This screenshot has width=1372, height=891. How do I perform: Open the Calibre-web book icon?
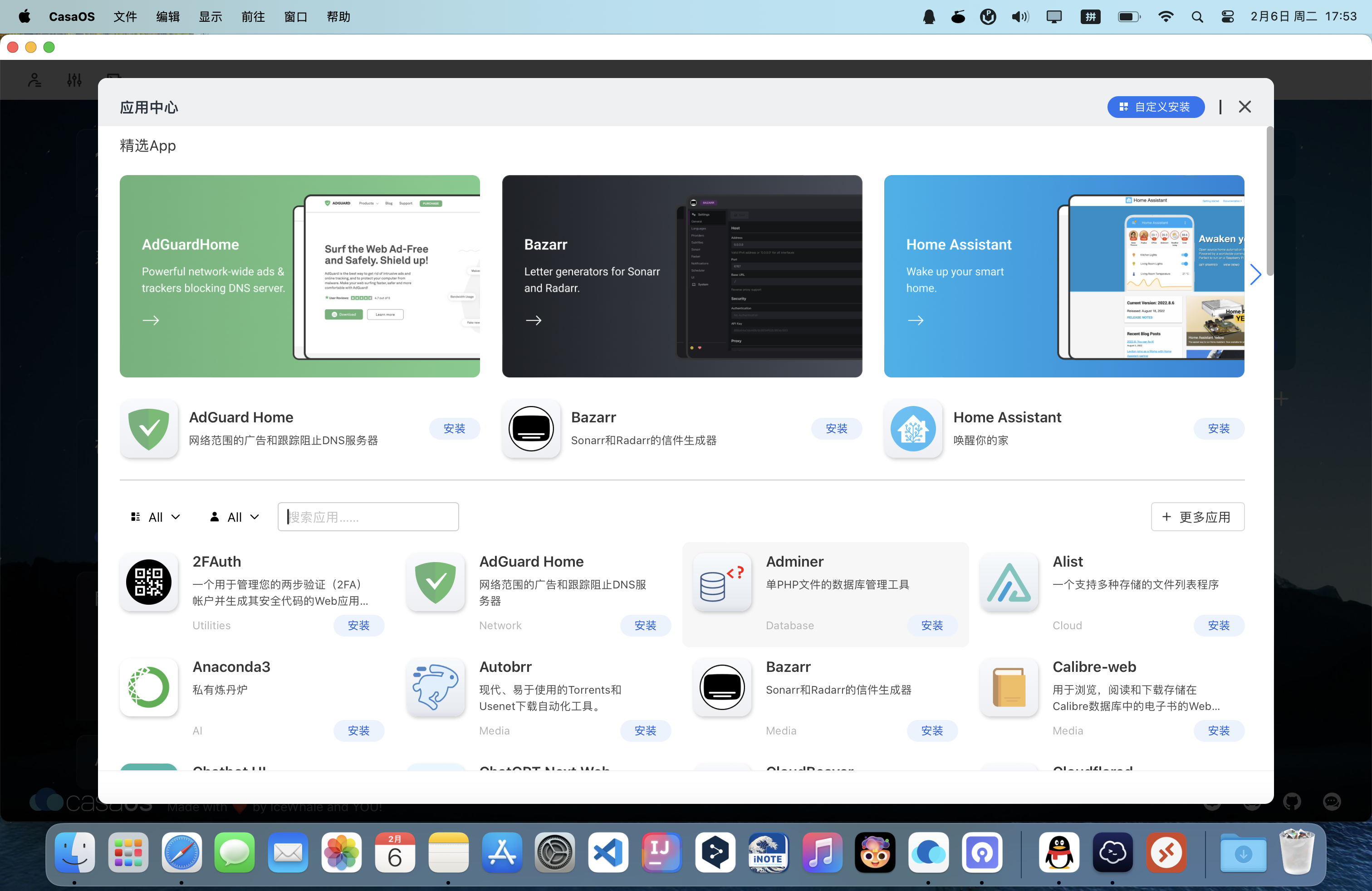coord(1009,687)
